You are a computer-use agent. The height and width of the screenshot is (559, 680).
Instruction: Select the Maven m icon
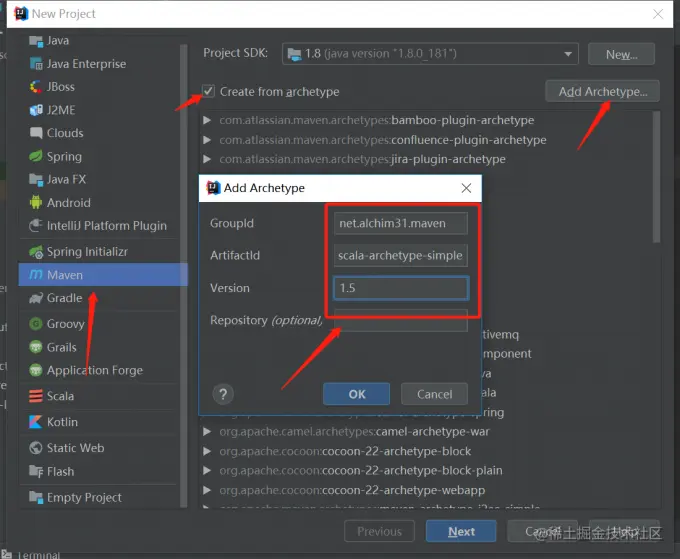click(36, 275)
